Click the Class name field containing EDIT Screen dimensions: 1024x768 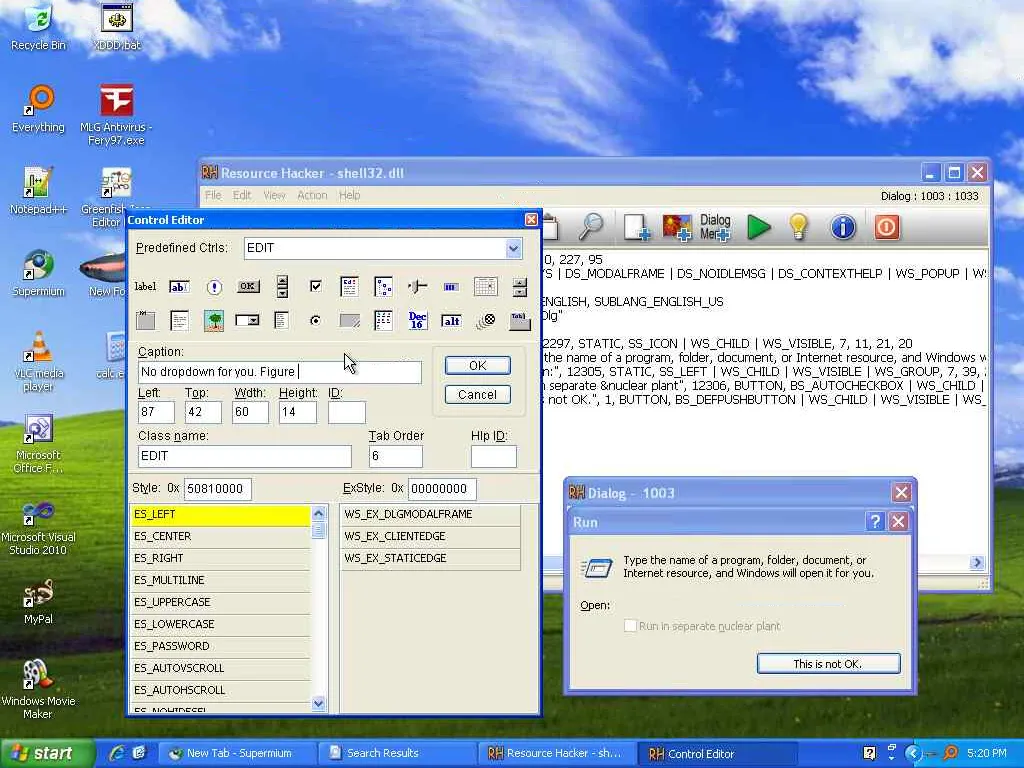click(x=244, y=456)
